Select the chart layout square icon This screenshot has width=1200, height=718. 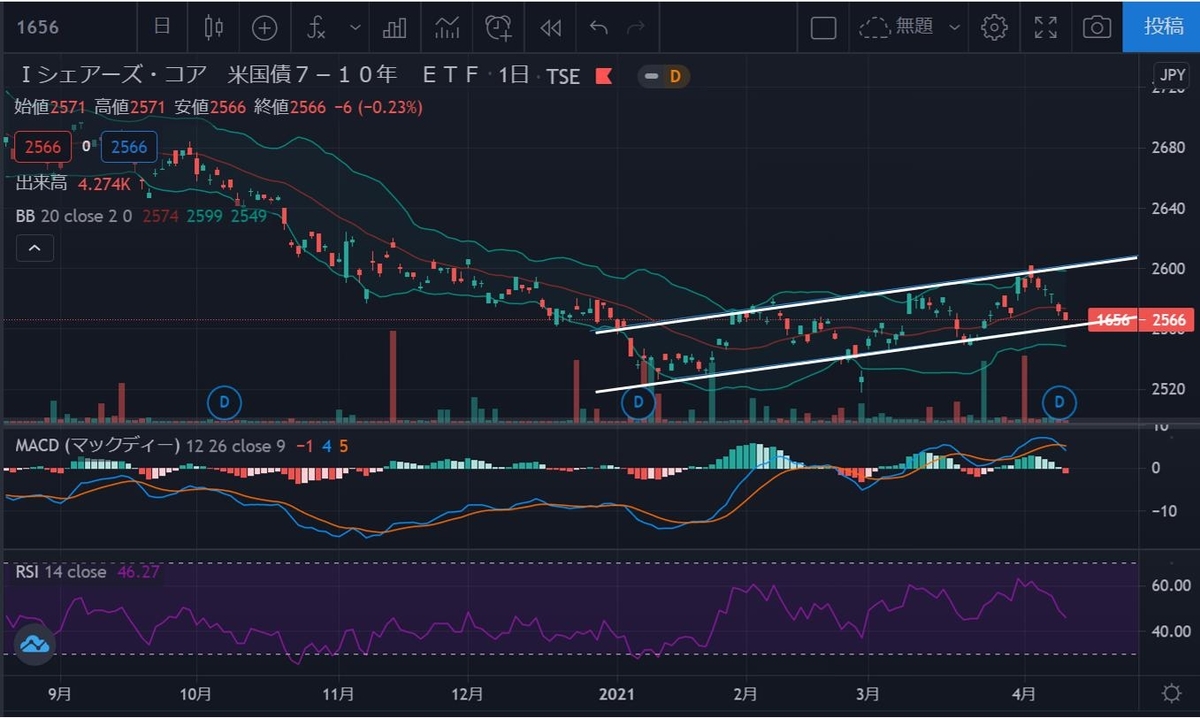(x=823, y=27)
